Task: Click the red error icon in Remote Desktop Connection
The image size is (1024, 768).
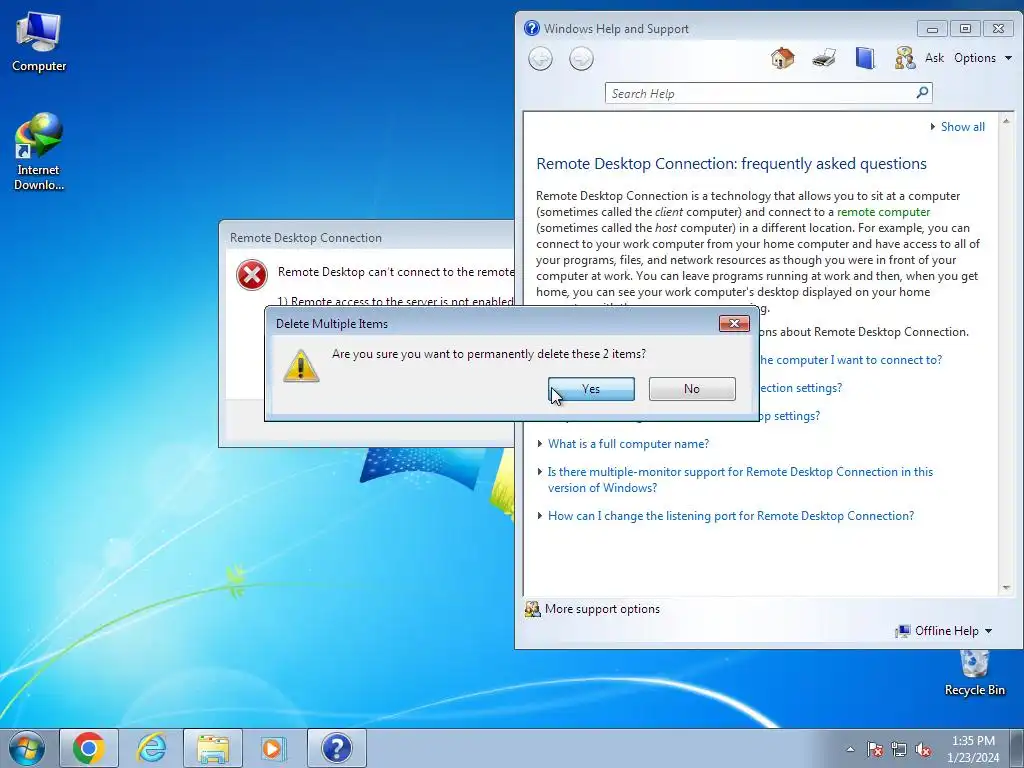Action: (x=252, y=275)
